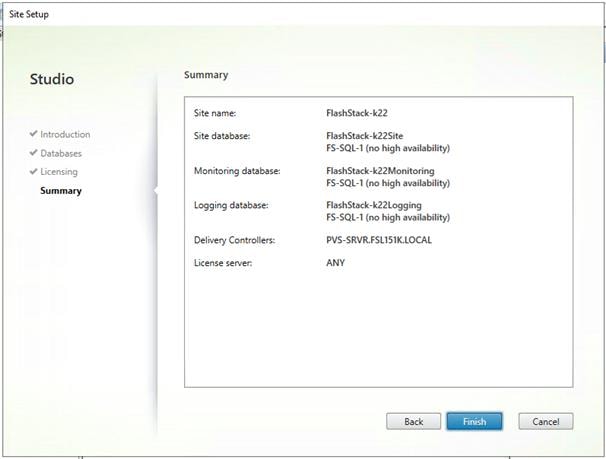This screenshot has width=606, height=459.
Task: Click the PVS-SRVR.FSL151K.LOCAL controller value
Action: pos(379,240)
